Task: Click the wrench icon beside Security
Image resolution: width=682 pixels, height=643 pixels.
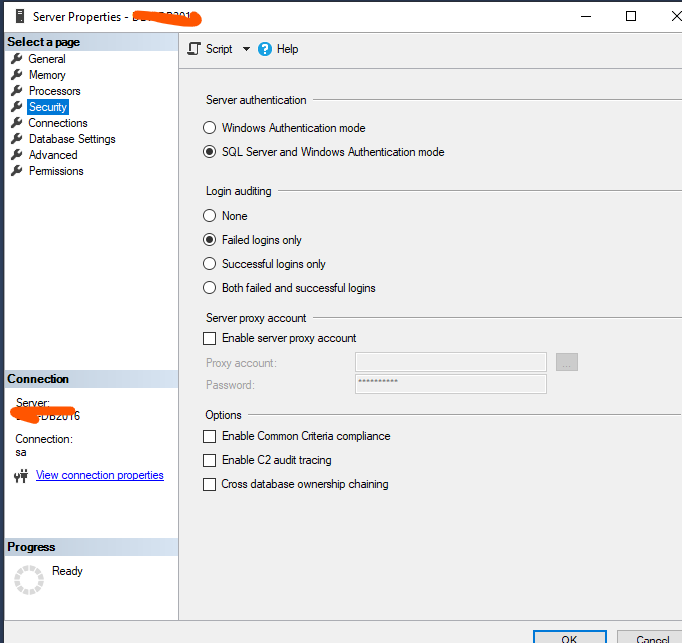Action: (x=17, y=107)
